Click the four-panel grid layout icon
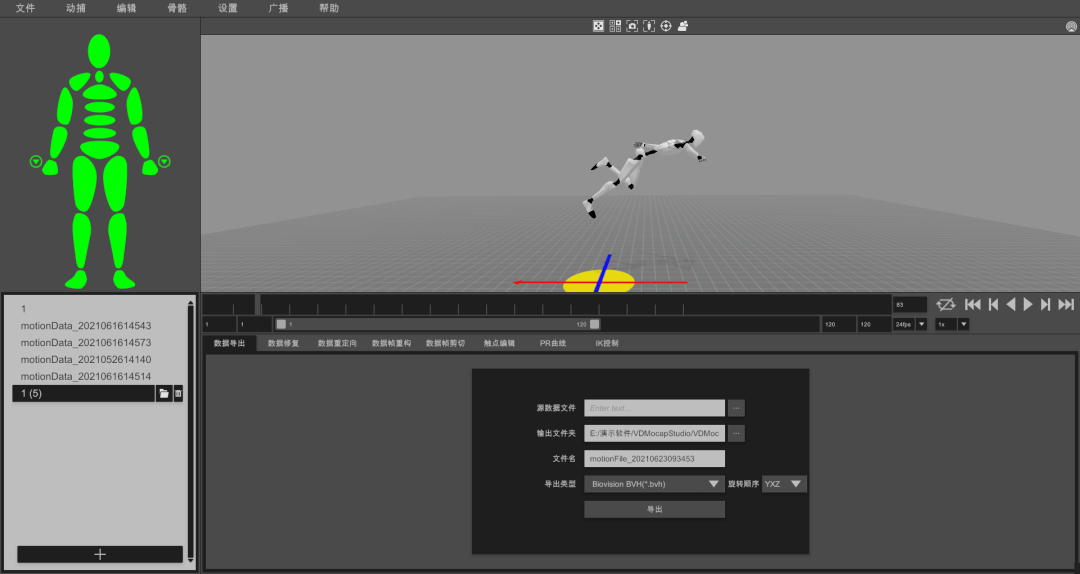 (x=615, y=26)
